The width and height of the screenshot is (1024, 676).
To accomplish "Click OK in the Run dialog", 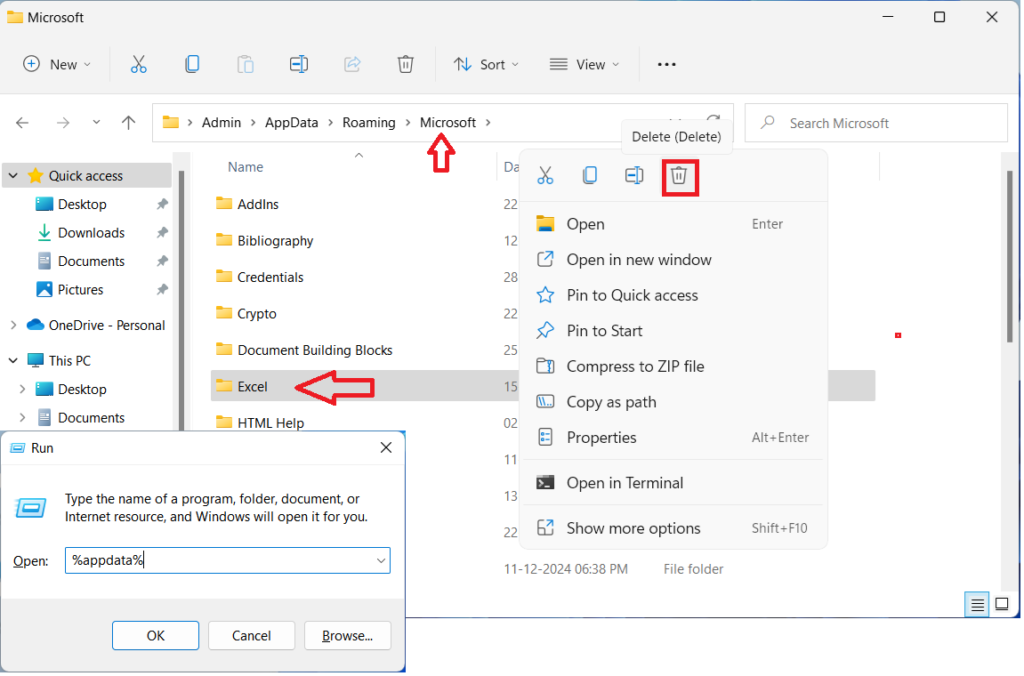I will coord(155,636).
